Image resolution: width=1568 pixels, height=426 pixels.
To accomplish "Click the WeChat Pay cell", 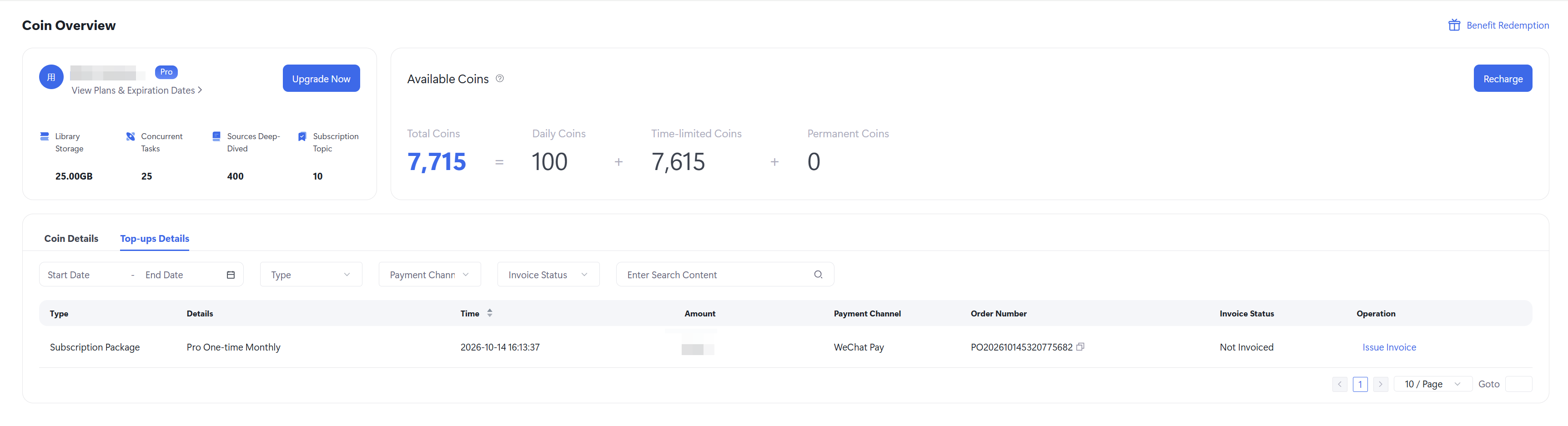I will 858,347.
